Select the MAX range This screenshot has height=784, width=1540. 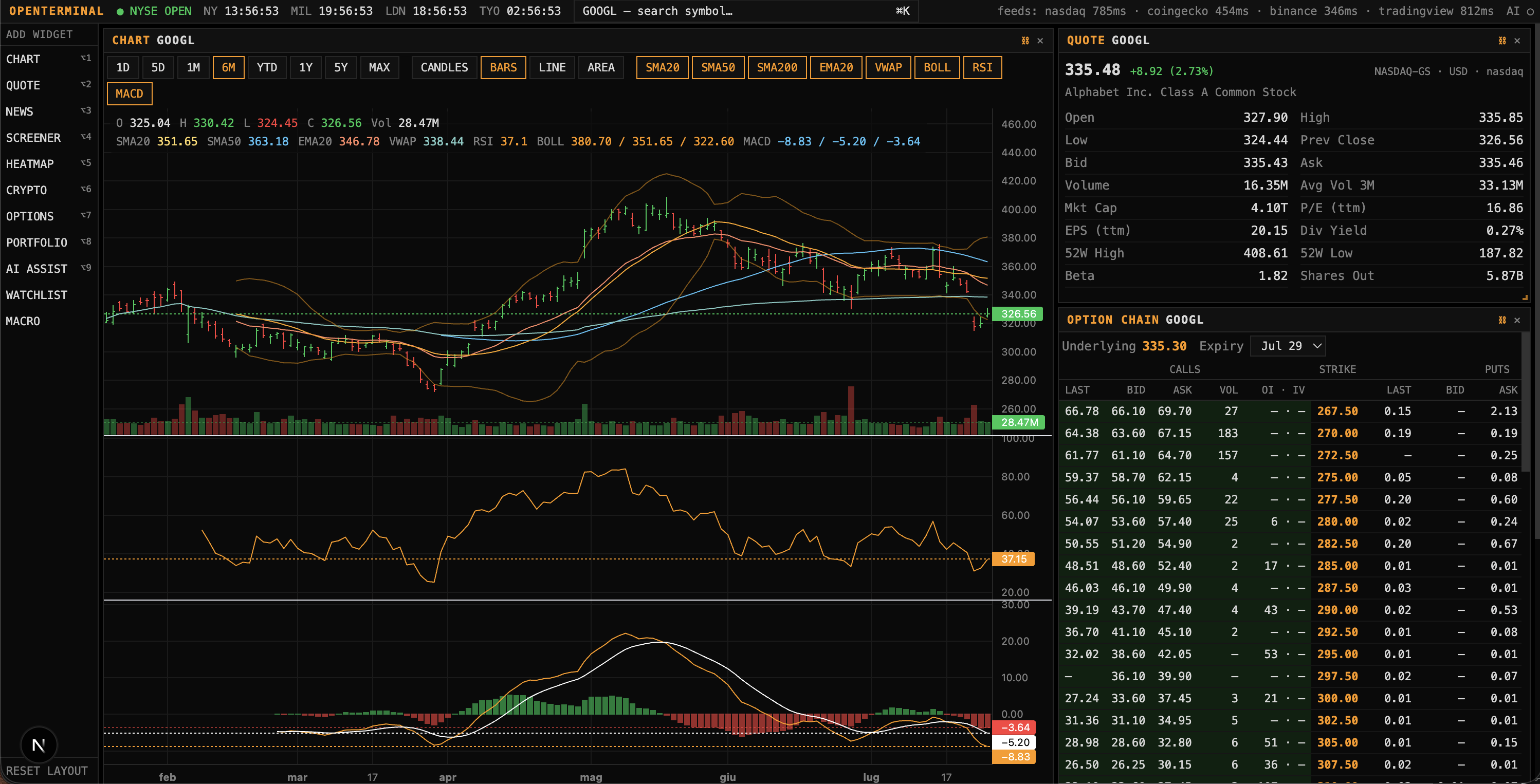click(379, 67)
